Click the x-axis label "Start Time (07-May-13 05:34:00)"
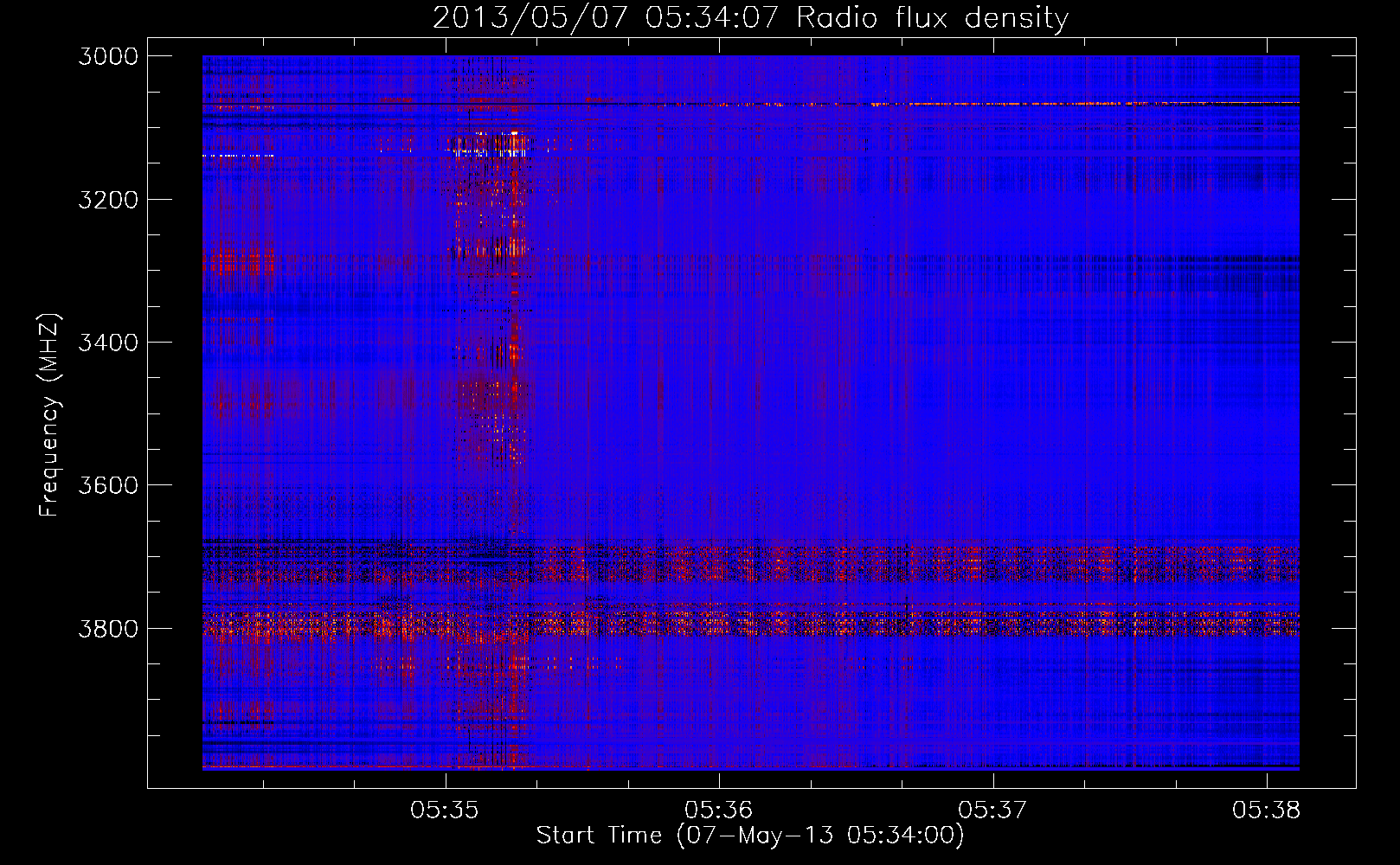This screenshot has width=1400, height=865. point(750,836)
